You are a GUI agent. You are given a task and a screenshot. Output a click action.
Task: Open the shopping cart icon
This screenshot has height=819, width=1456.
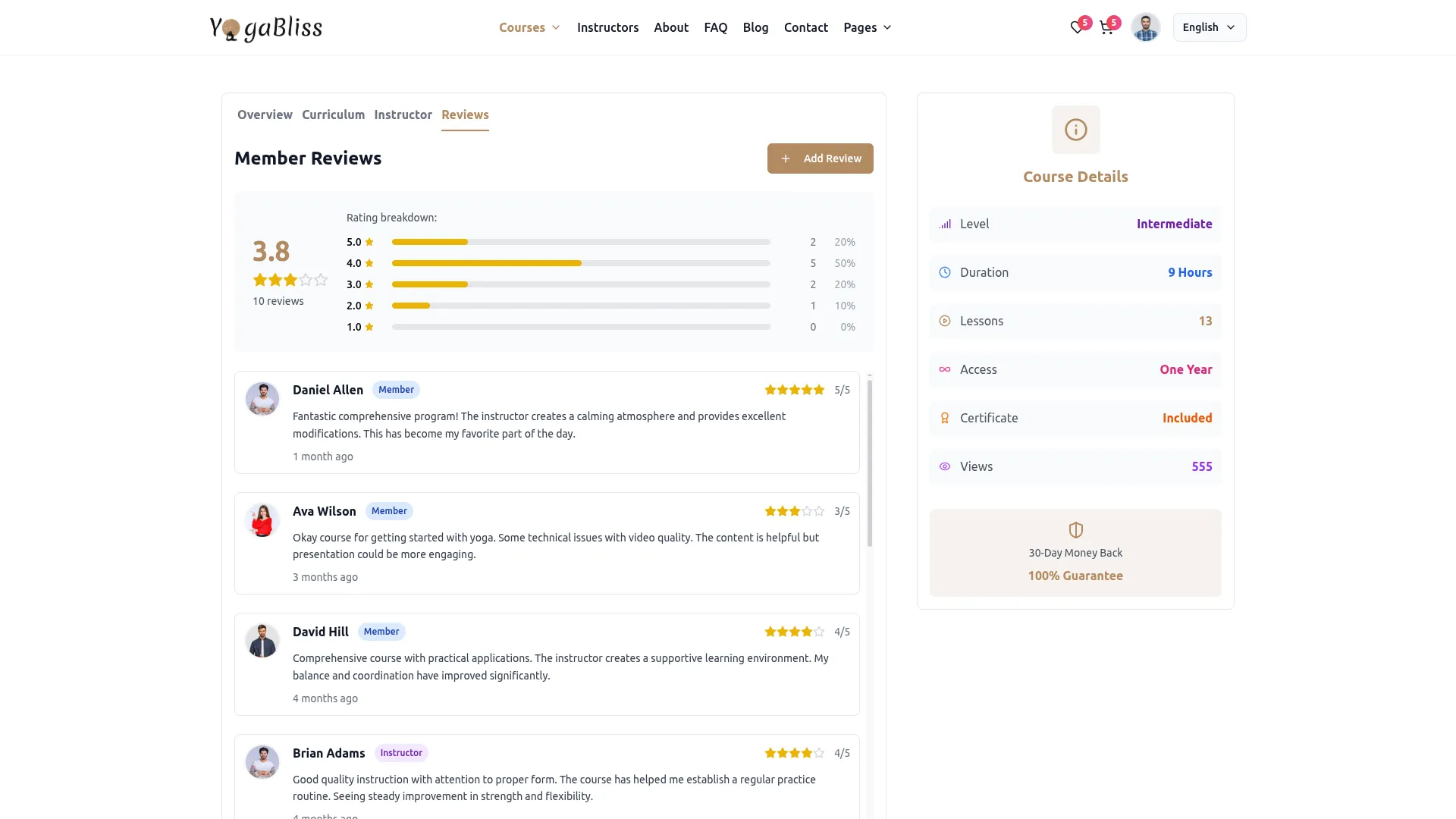1106,28
